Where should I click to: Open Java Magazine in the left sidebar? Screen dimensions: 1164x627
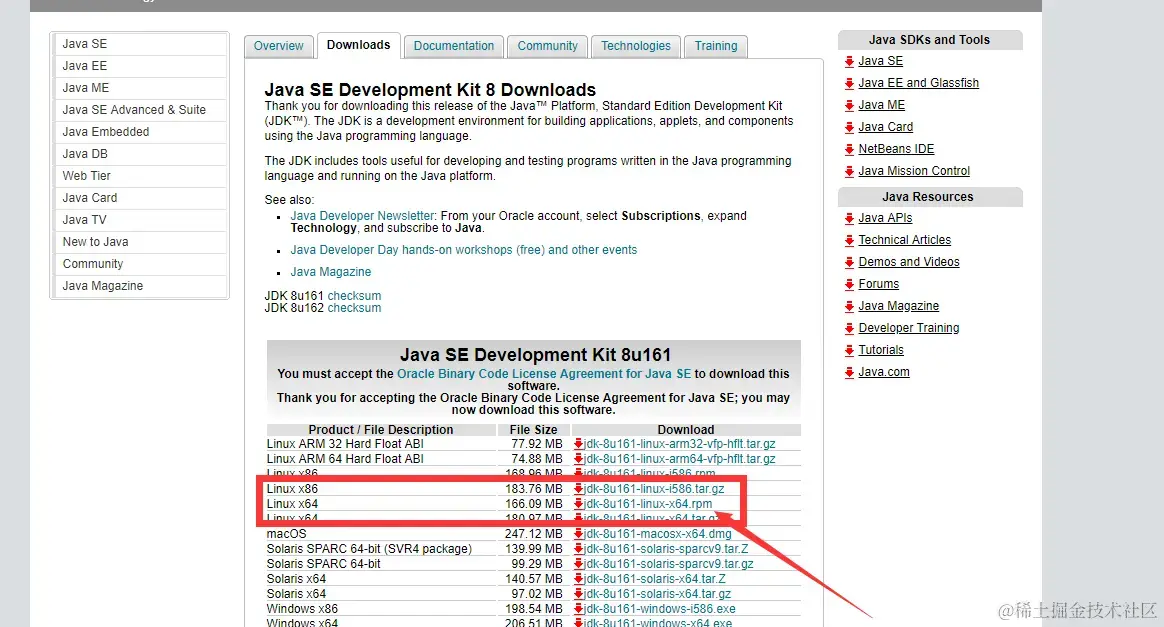click(140, 286)
